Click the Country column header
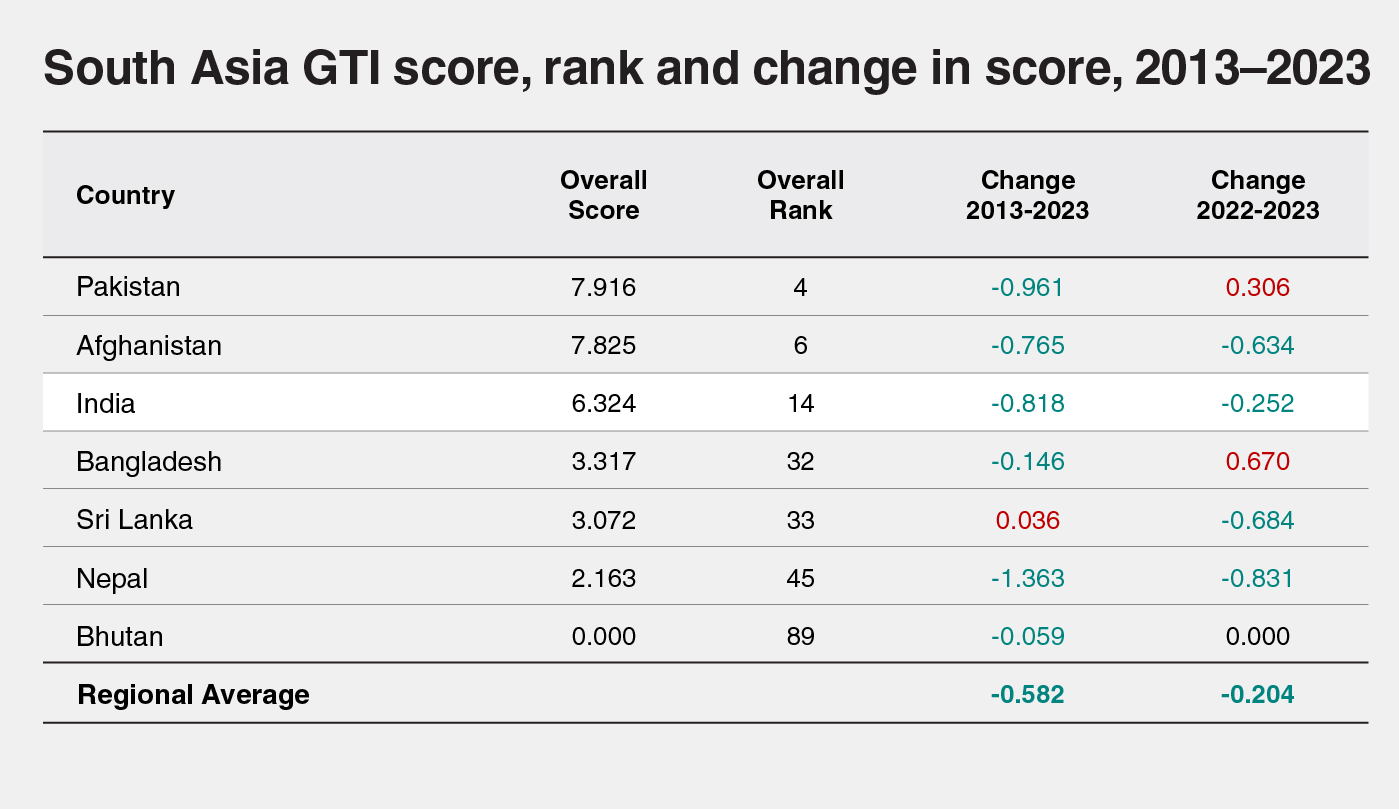 click(x=125, y=195)
